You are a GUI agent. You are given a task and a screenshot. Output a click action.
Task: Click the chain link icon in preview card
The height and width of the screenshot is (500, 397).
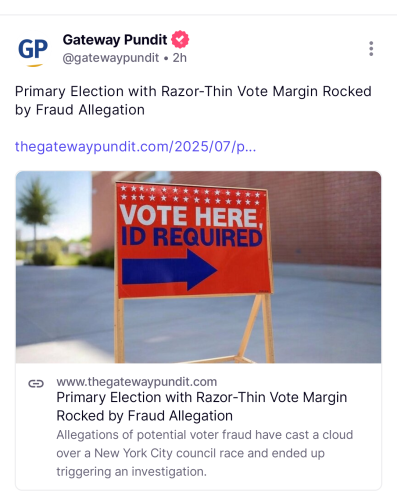tap(36, 384)
